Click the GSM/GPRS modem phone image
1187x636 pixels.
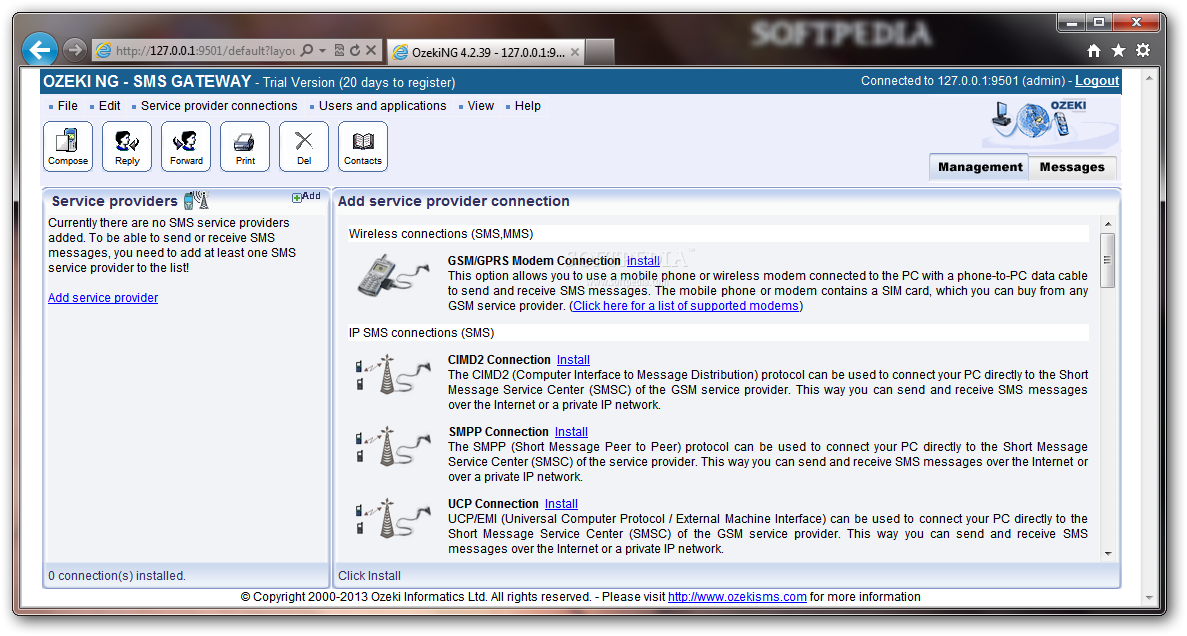(393, 276)
